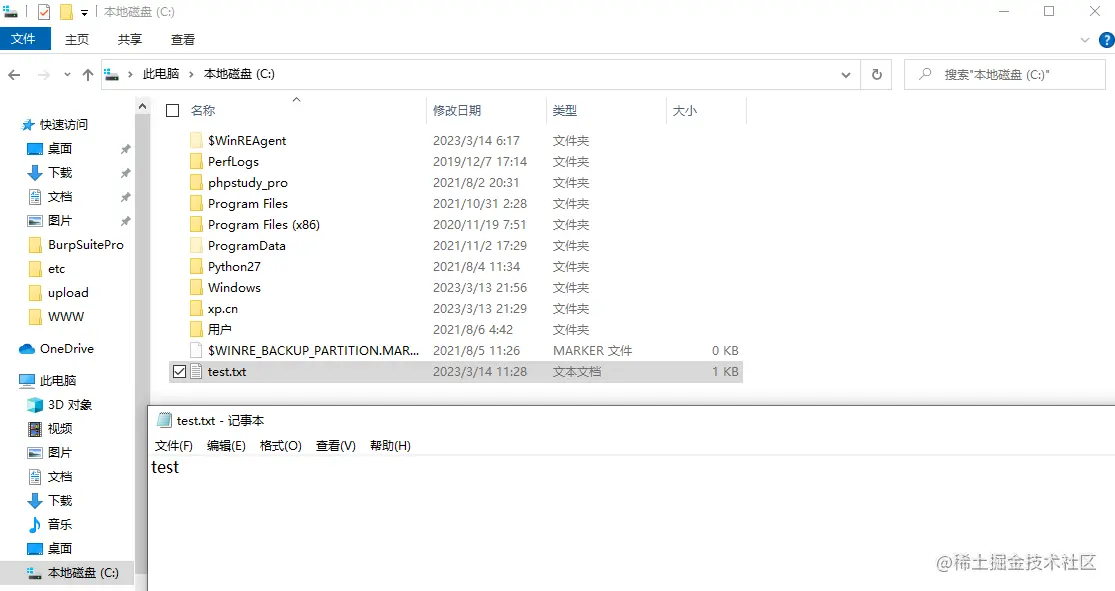Open recent locations dropdown arrow
Image resolution: width=1115 pixels, height=591 pixels.
coord(67,75)
